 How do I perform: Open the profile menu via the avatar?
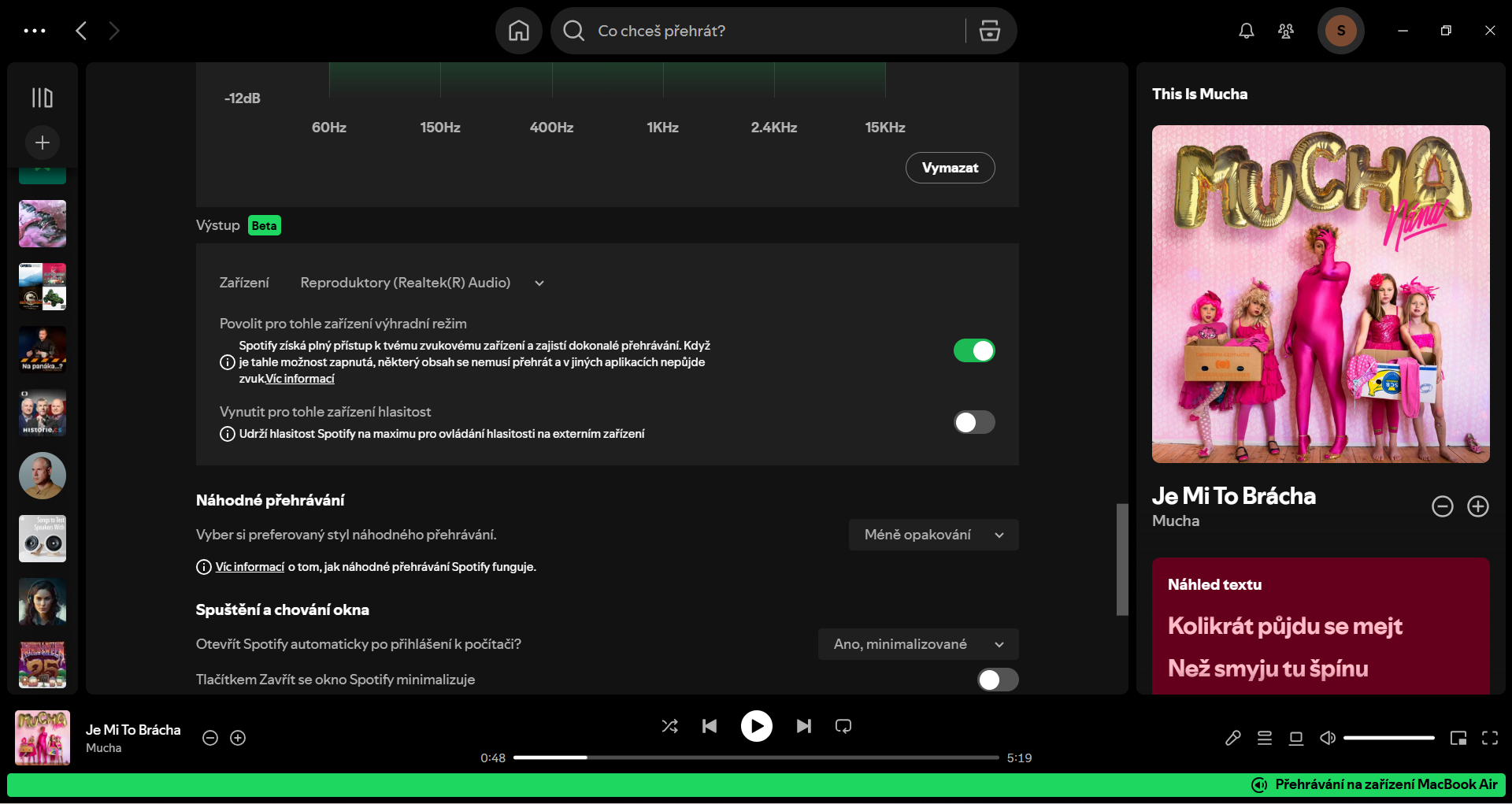point(1340,31)
